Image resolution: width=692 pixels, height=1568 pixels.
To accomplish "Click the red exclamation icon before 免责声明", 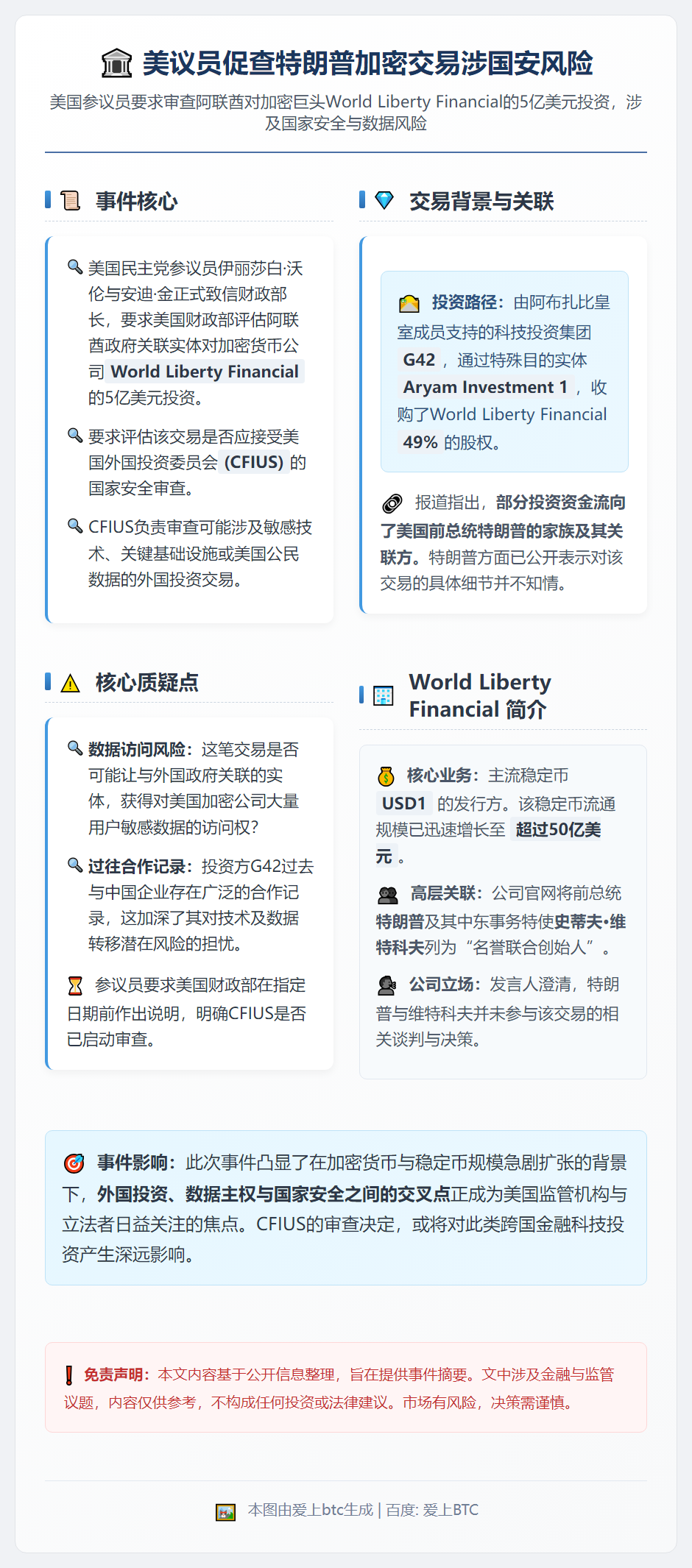I will [69, 1375].
